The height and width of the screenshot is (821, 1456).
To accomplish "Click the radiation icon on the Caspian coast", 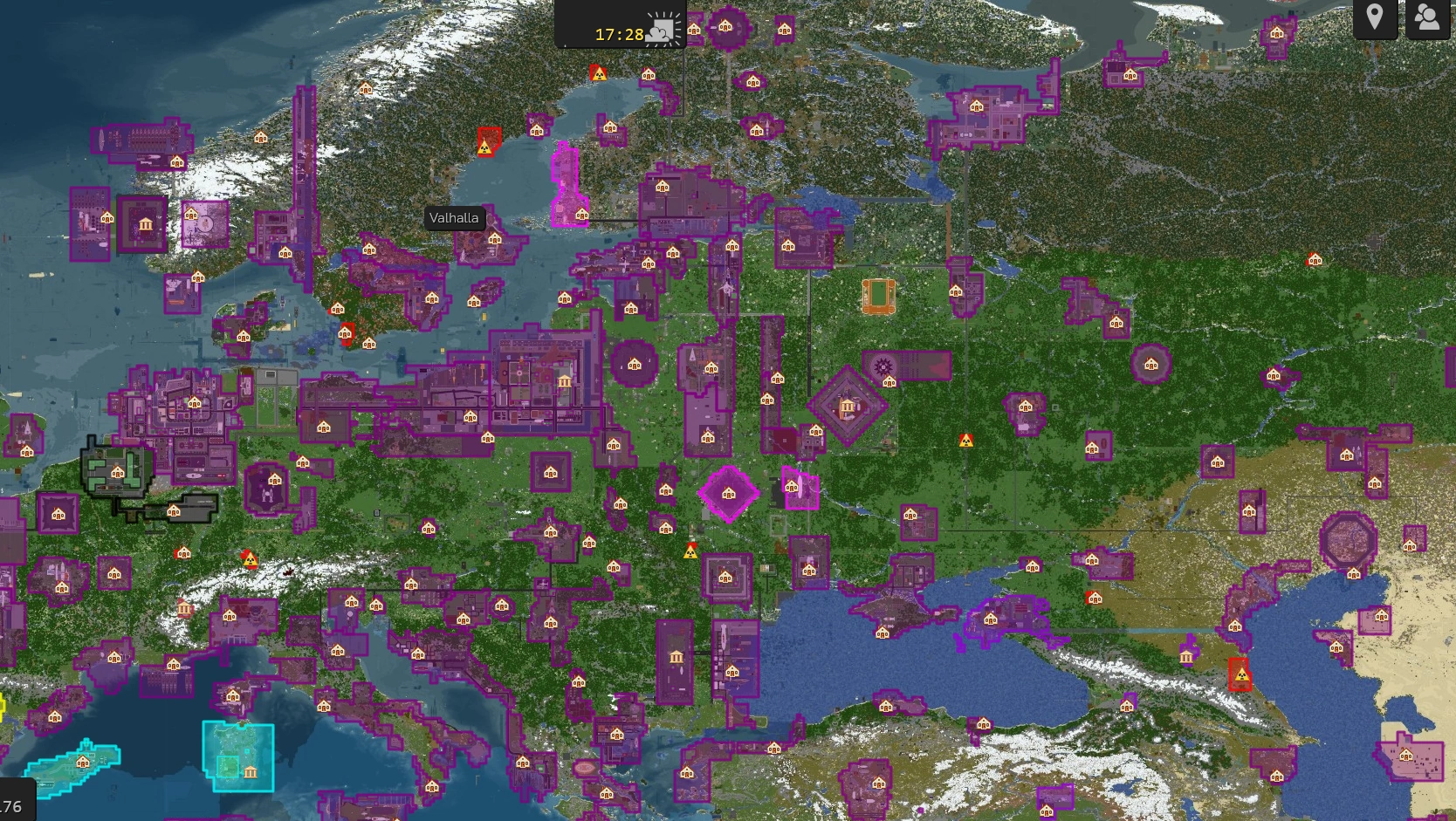I will [1240, 674].
